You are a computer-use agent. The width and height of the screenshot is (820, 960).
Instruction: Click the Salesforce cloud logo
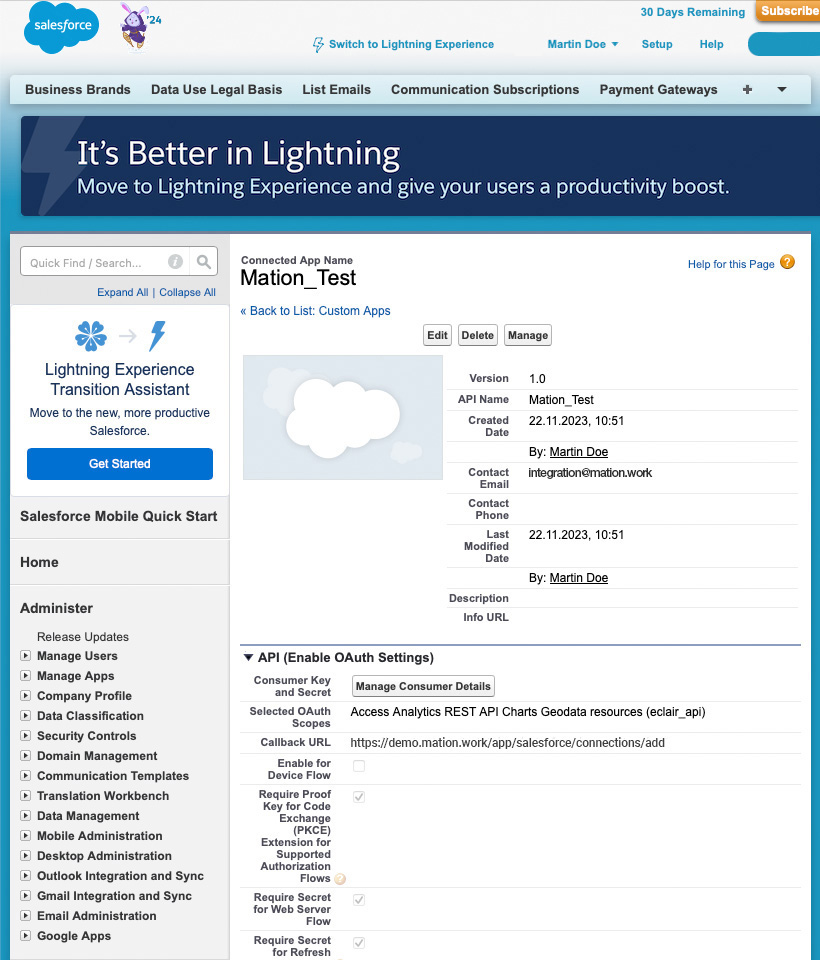coord(61,27)
